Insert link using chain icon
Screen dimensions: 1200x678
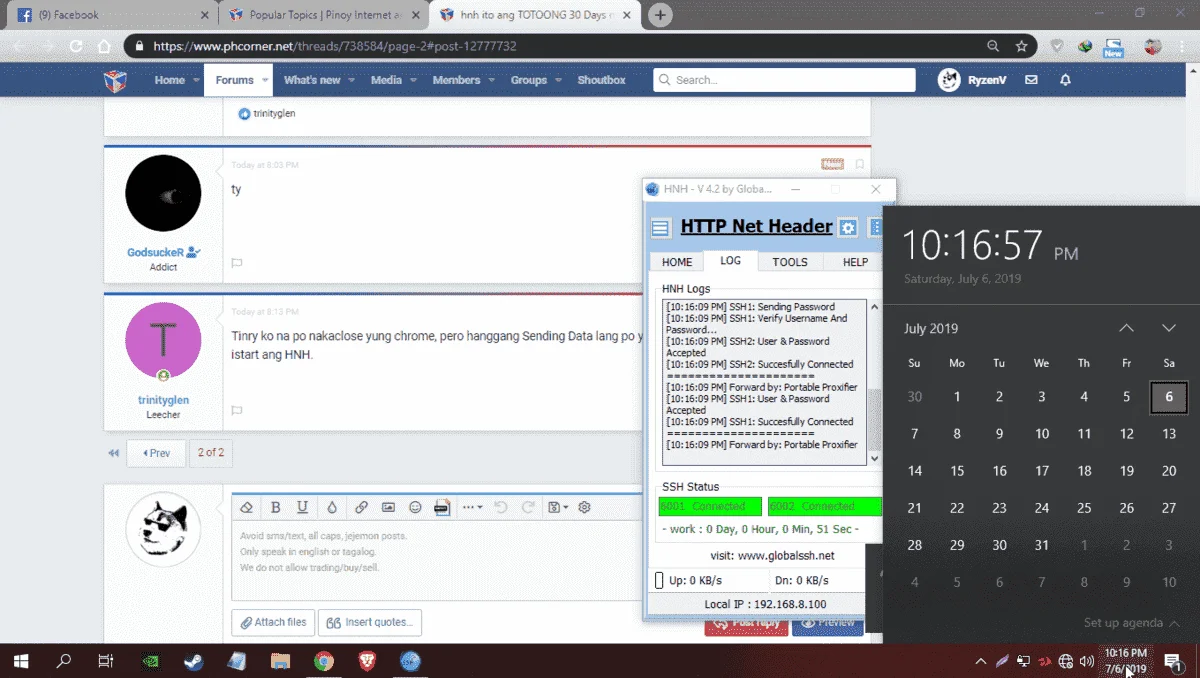click(x=361, y=507)
